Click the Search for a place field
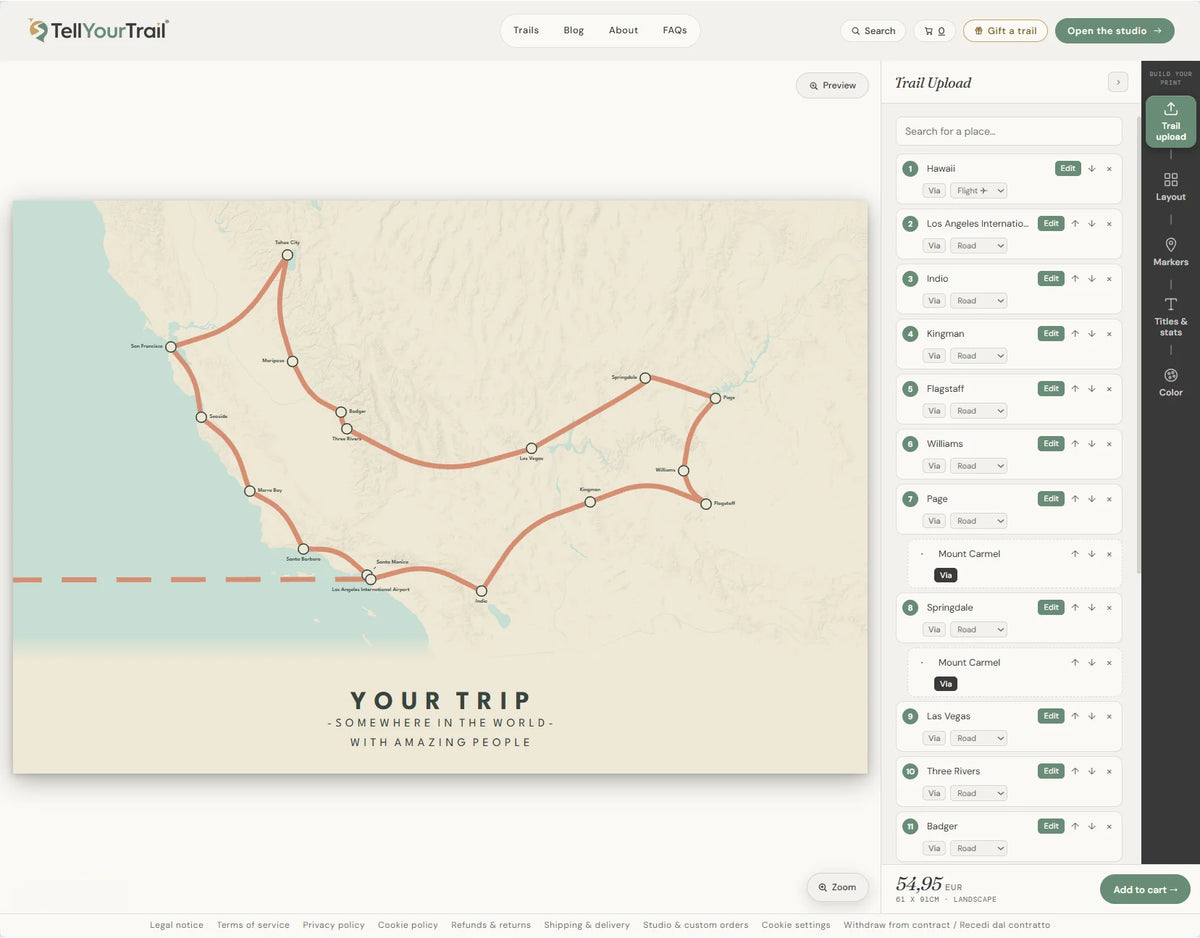The image size is (1200, 938). tap(1008, 131)
